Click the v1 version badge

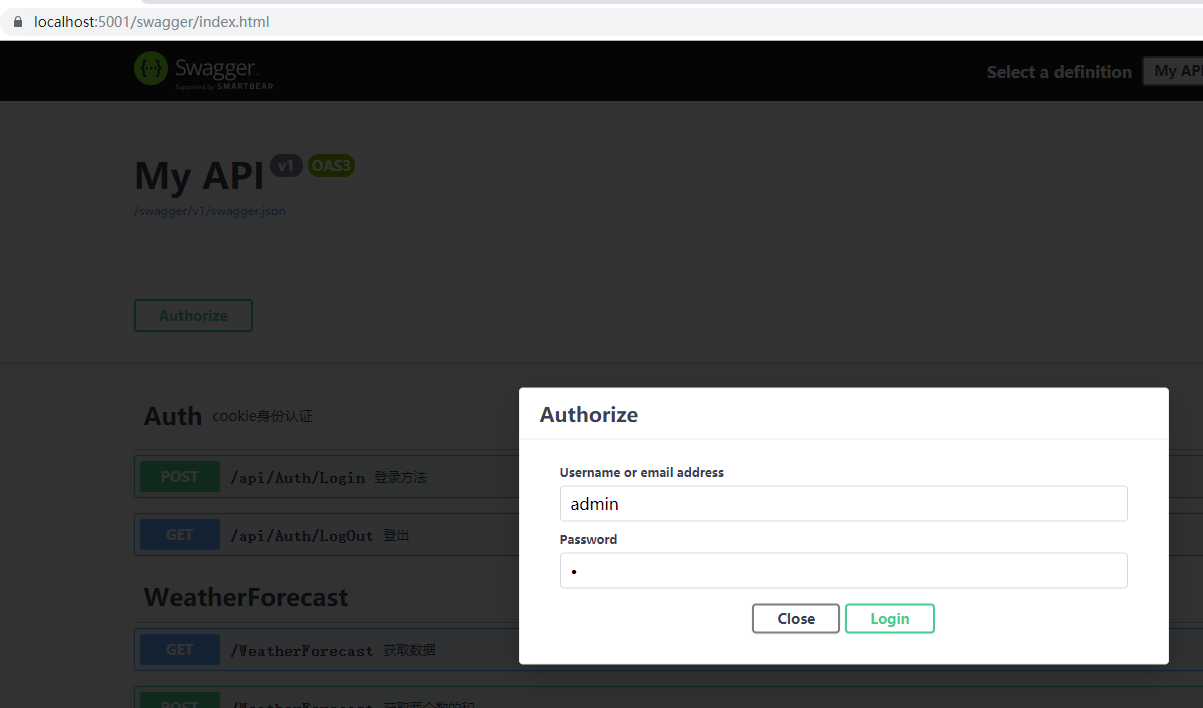(x=286, y=165)
